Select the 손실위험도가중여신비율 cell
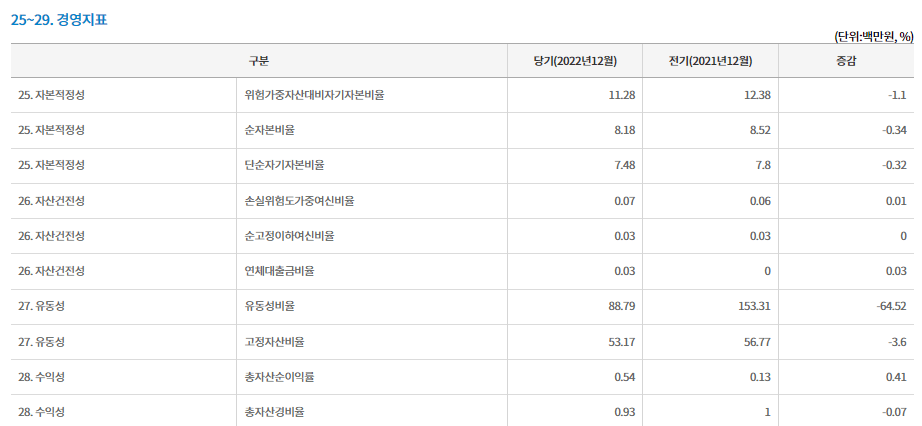Viewport: 922px width, 426px height. click(299, 201)
